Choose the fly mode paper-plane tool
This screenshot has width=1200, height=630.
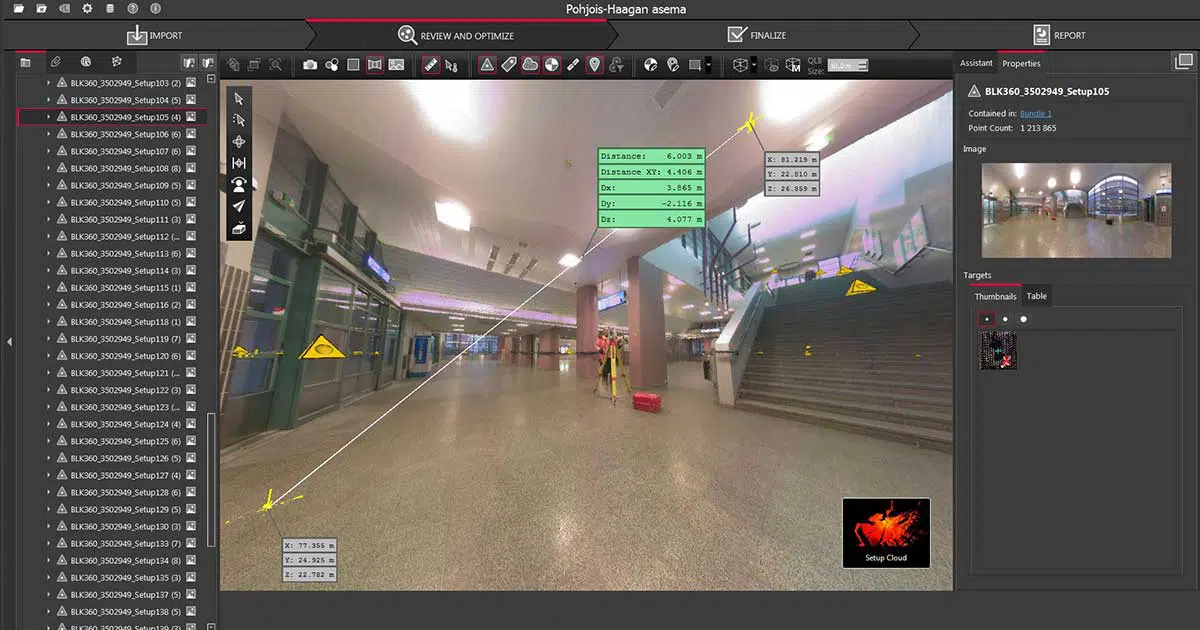pos(239,206)
